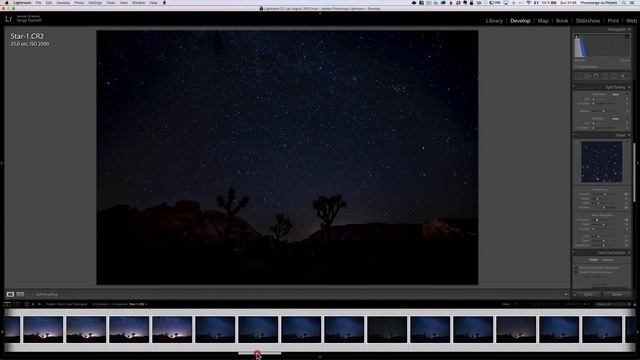640x360 pixels.
Task: Hide the Detail preview with its disclosure triangle
Action: (x=627, y=142)
